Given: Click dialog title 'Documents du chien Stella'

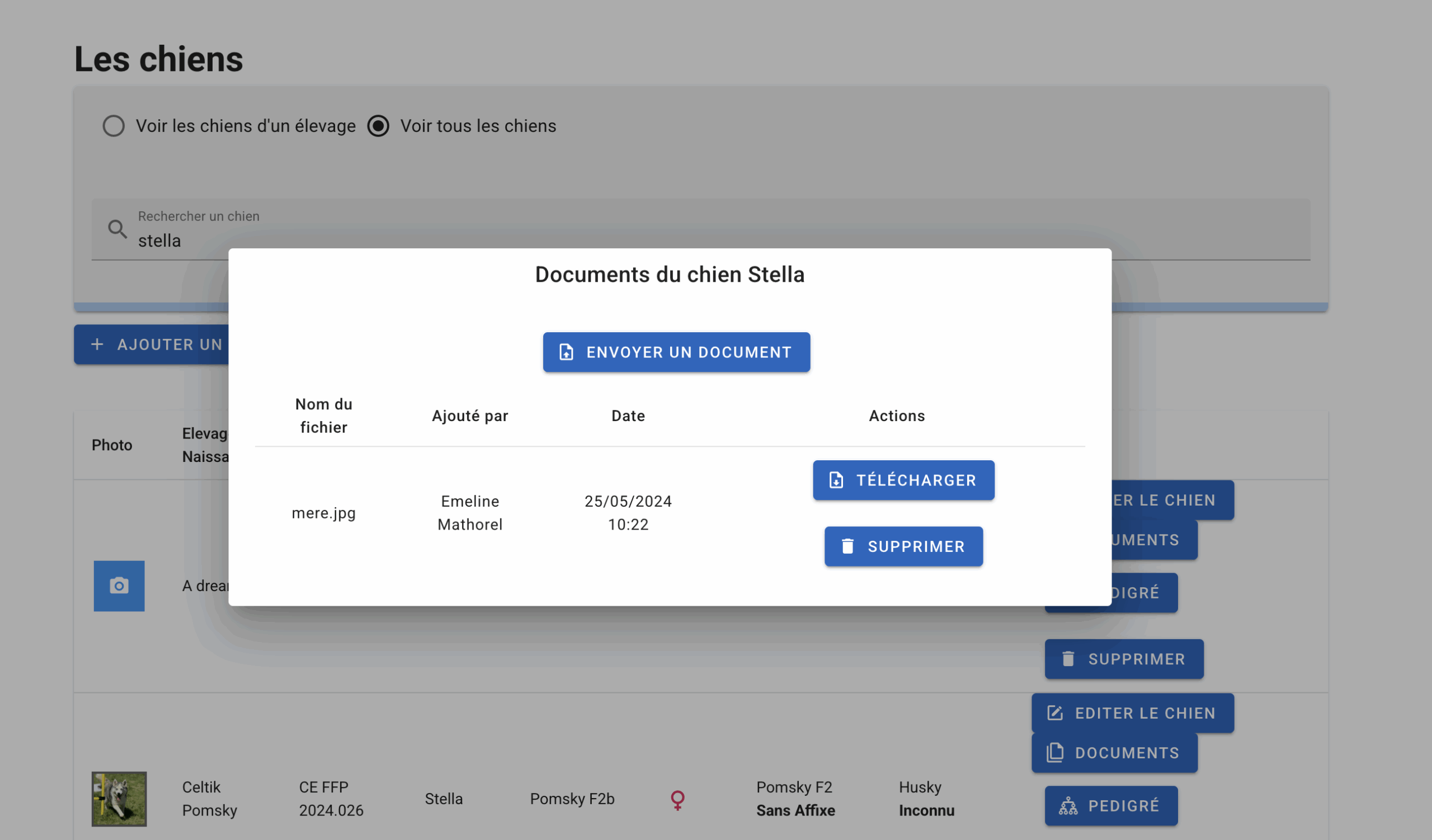Looking at the screenshot, I should [670, 275].
